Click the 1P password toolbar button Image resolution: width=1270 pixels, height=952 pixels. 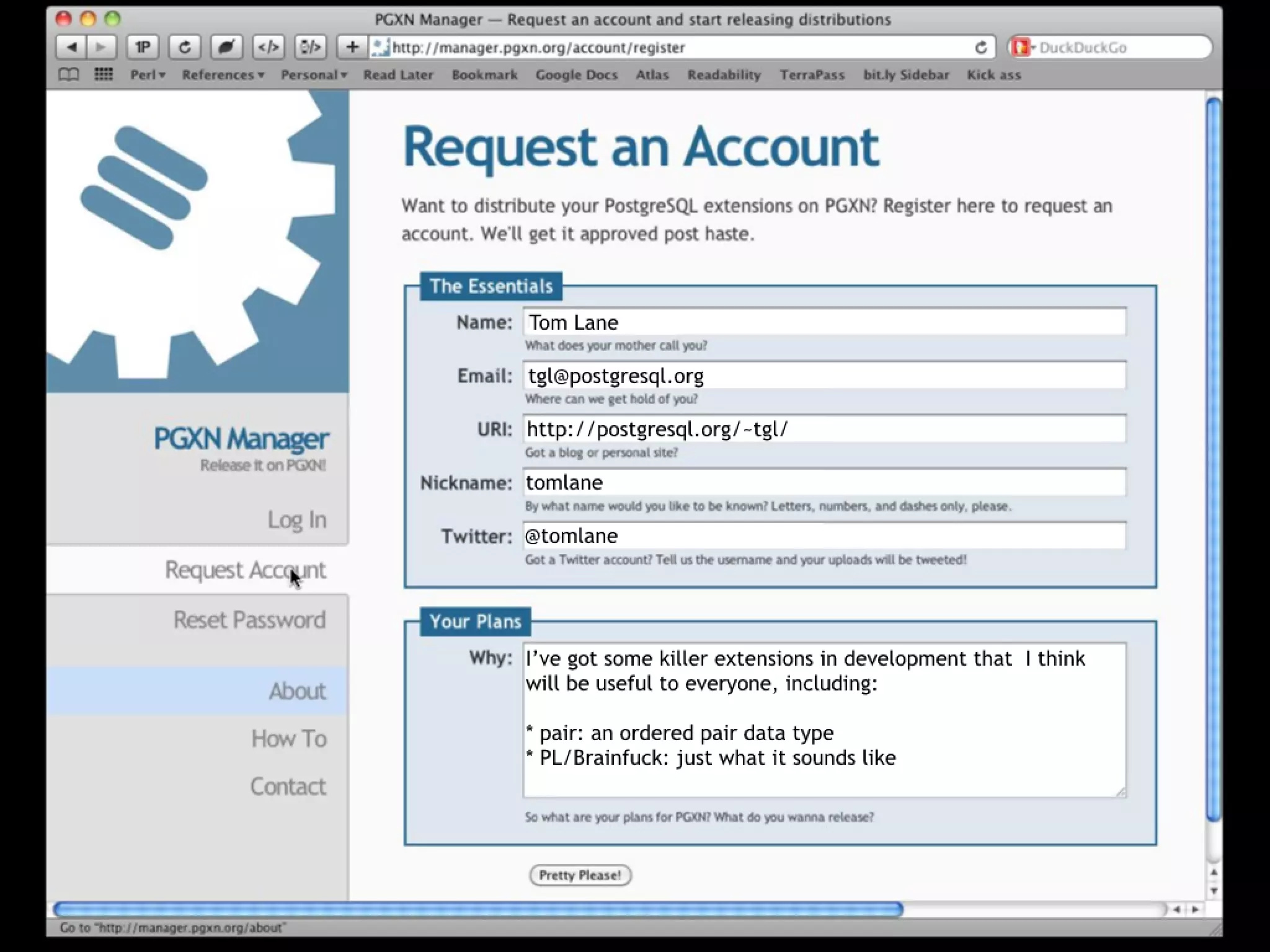(143, 47)
